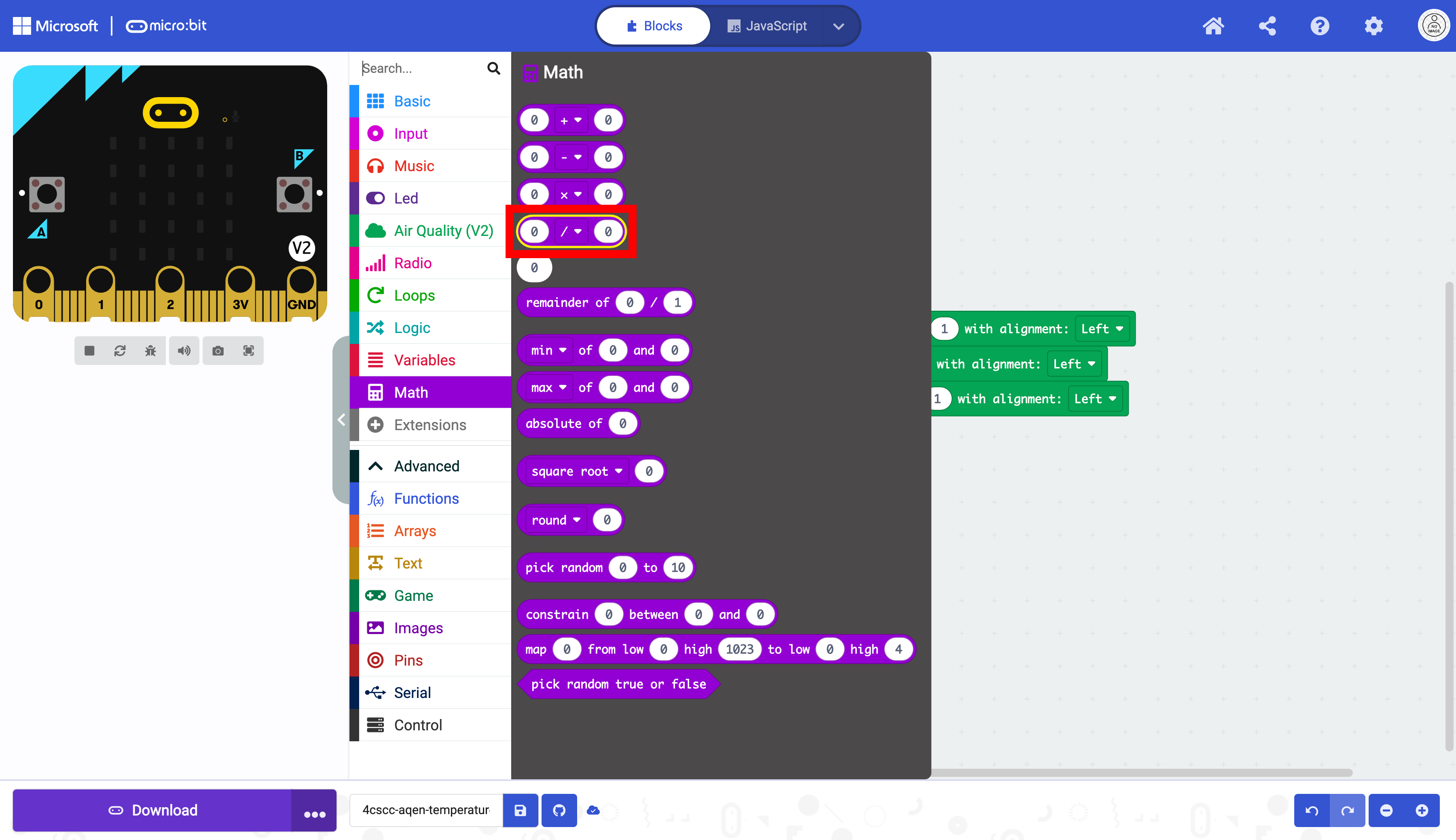Image resolution: width=1456 pixels, height=840 pixels.
Task: Open the Led category
Action: [x=430, y=198]
